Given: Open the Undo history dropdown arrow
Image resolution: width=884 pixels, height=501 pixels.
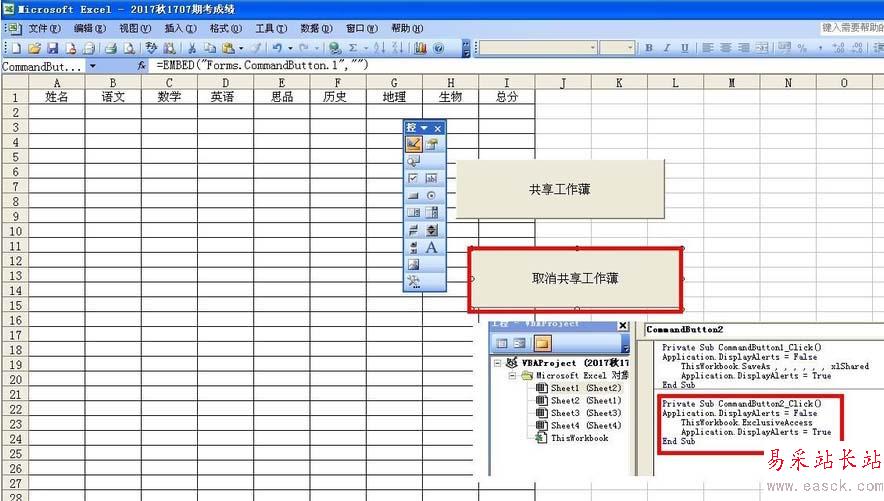Looking at the screenshot, I should point(290,48).
